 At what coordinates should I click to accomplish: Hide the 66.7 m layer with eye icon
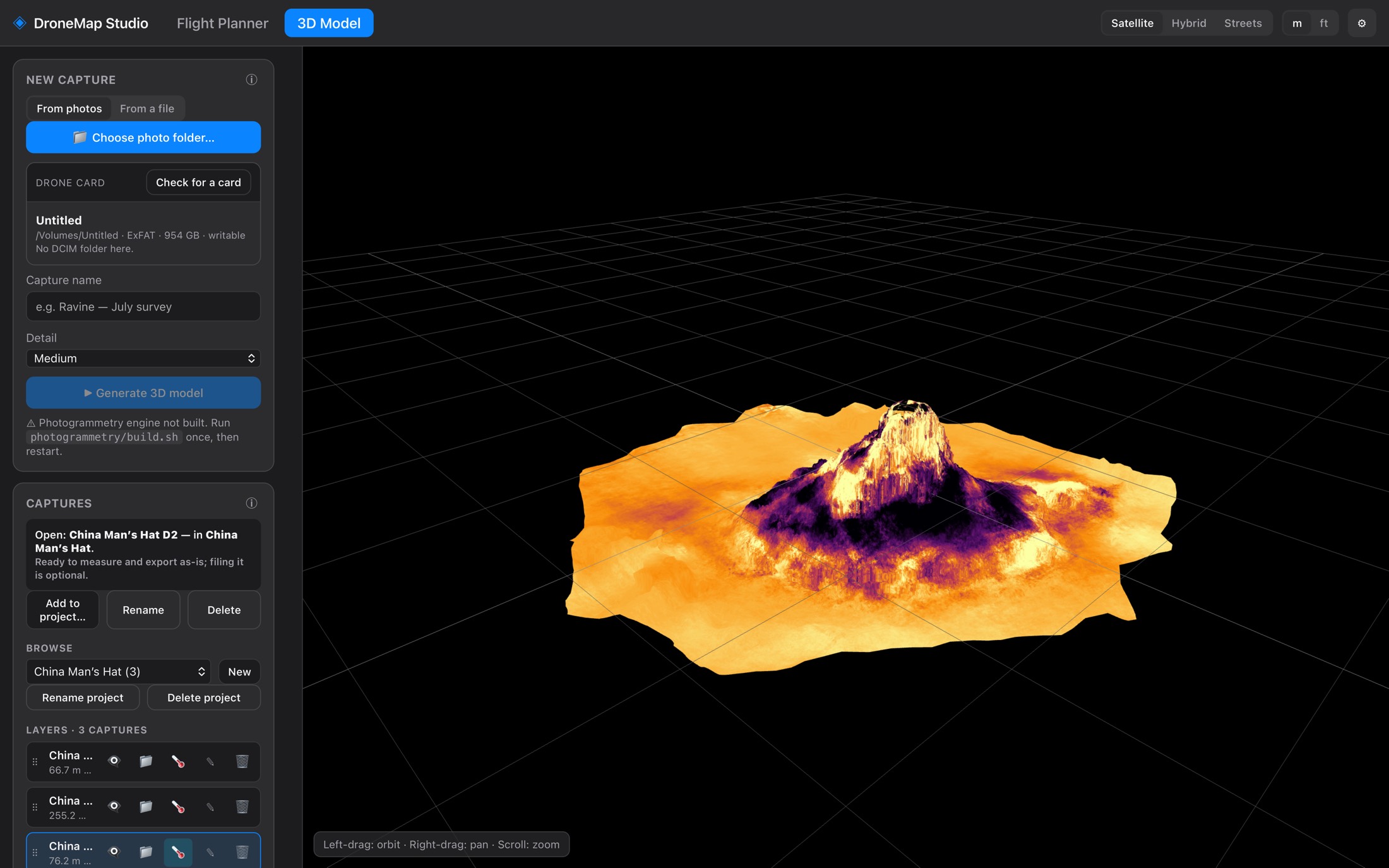click(114, 761)
